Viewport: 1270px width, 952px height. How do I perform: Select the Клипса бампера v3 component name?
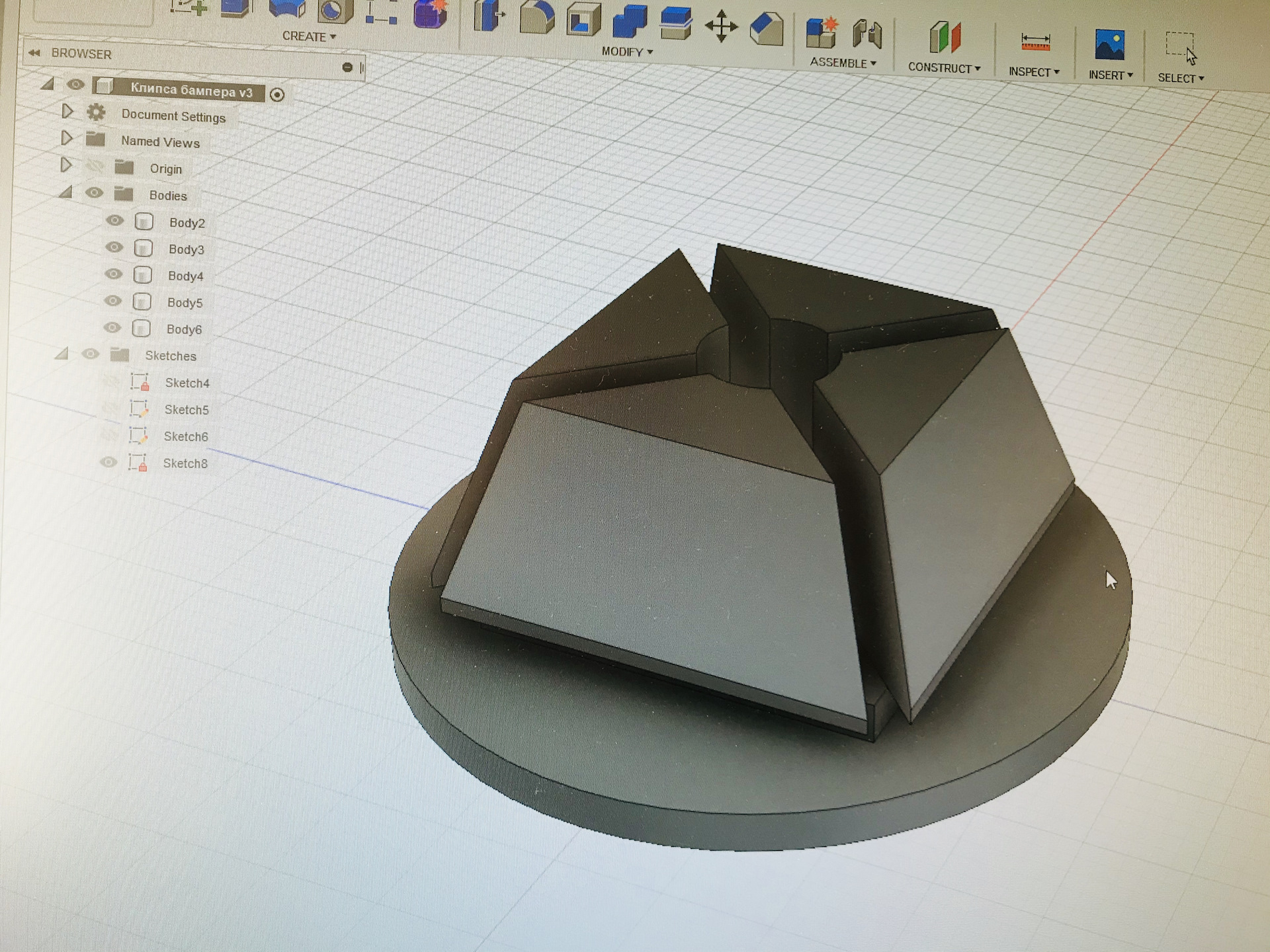pyautogui.click(x=191, y=91)
